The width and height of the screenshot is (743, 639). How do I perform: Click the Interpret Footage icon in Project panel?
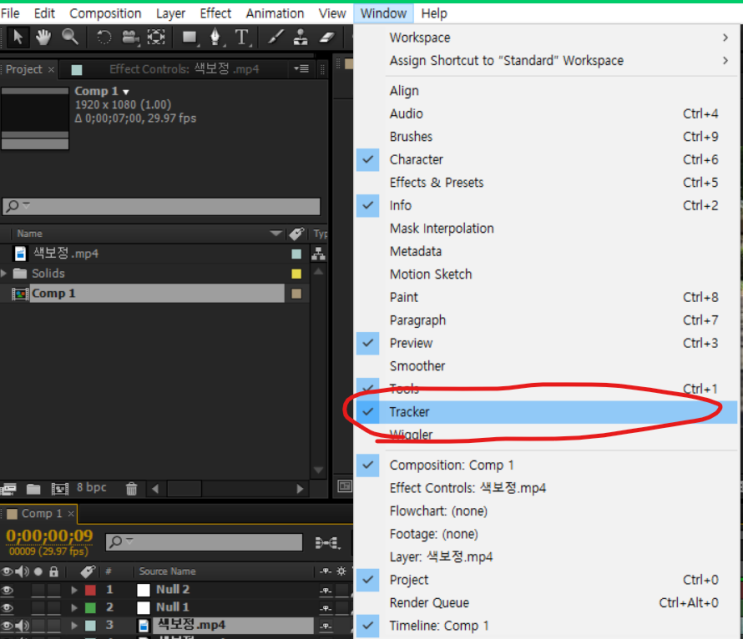pyautogui.click(x=8, y=488)
